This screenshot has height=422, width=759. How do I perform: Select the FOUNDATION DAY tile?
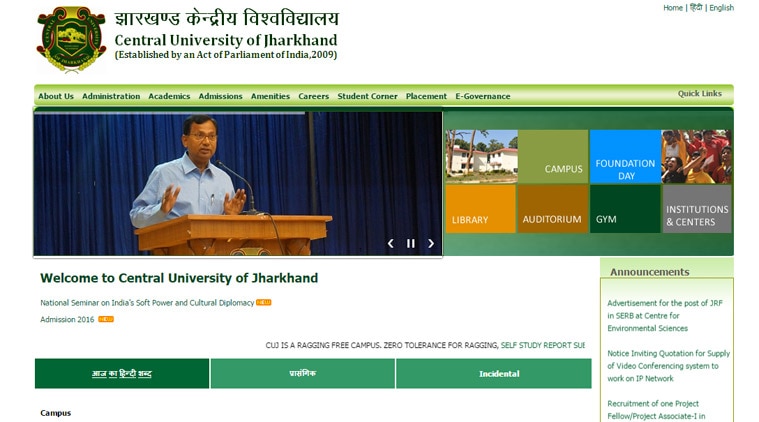(x=625, y=156)
